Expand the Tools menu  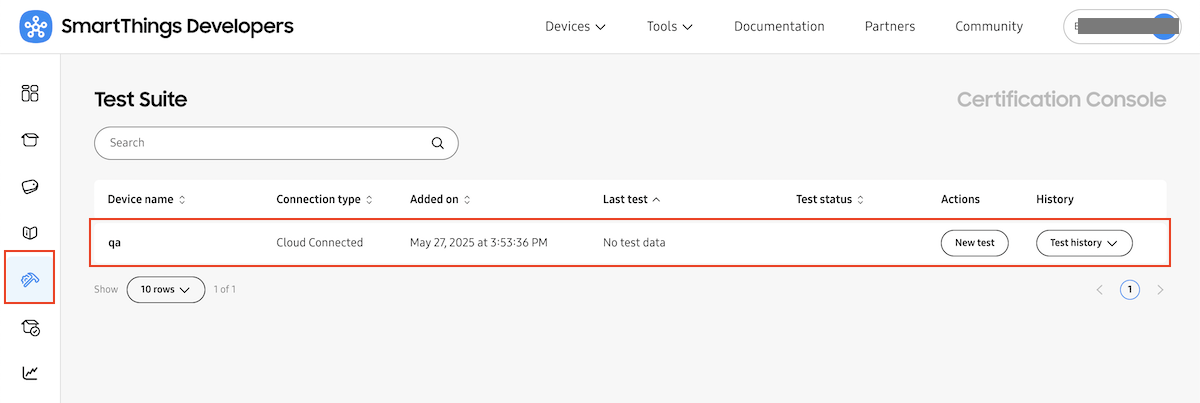[x=670, y=27]
